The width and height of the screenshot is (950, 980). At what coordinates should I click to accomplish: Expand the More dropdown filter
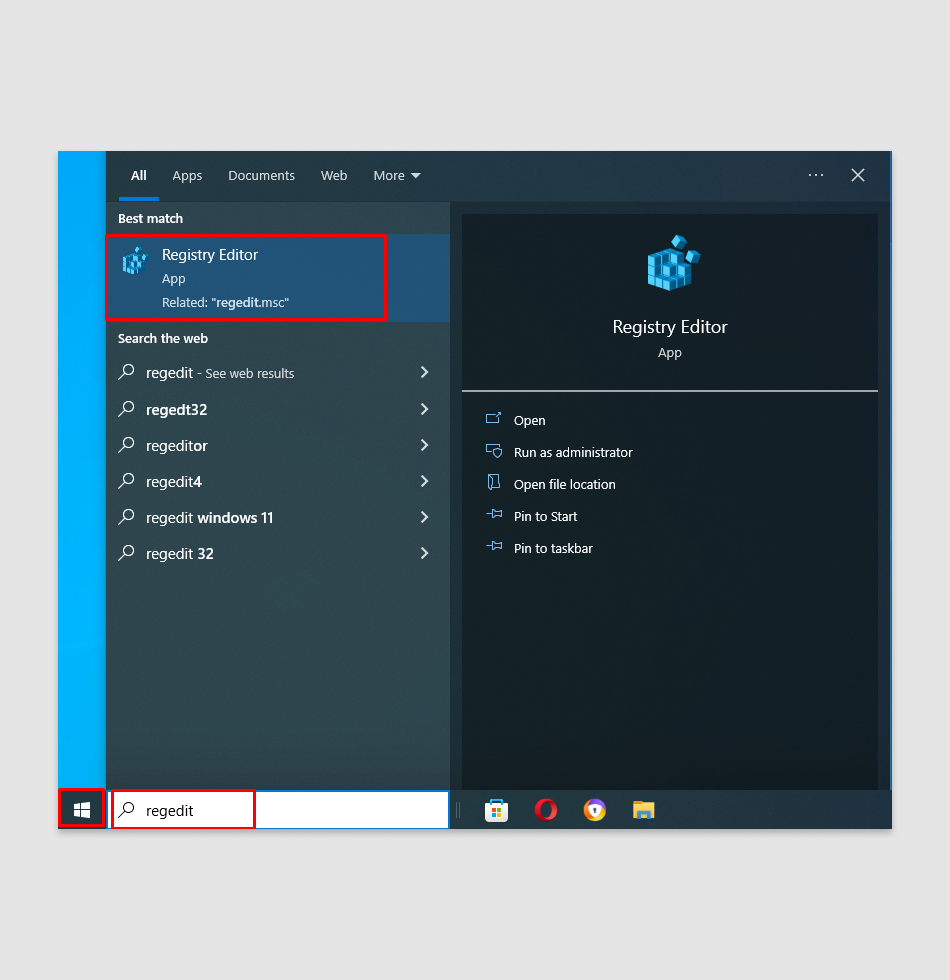coord(397,176)
